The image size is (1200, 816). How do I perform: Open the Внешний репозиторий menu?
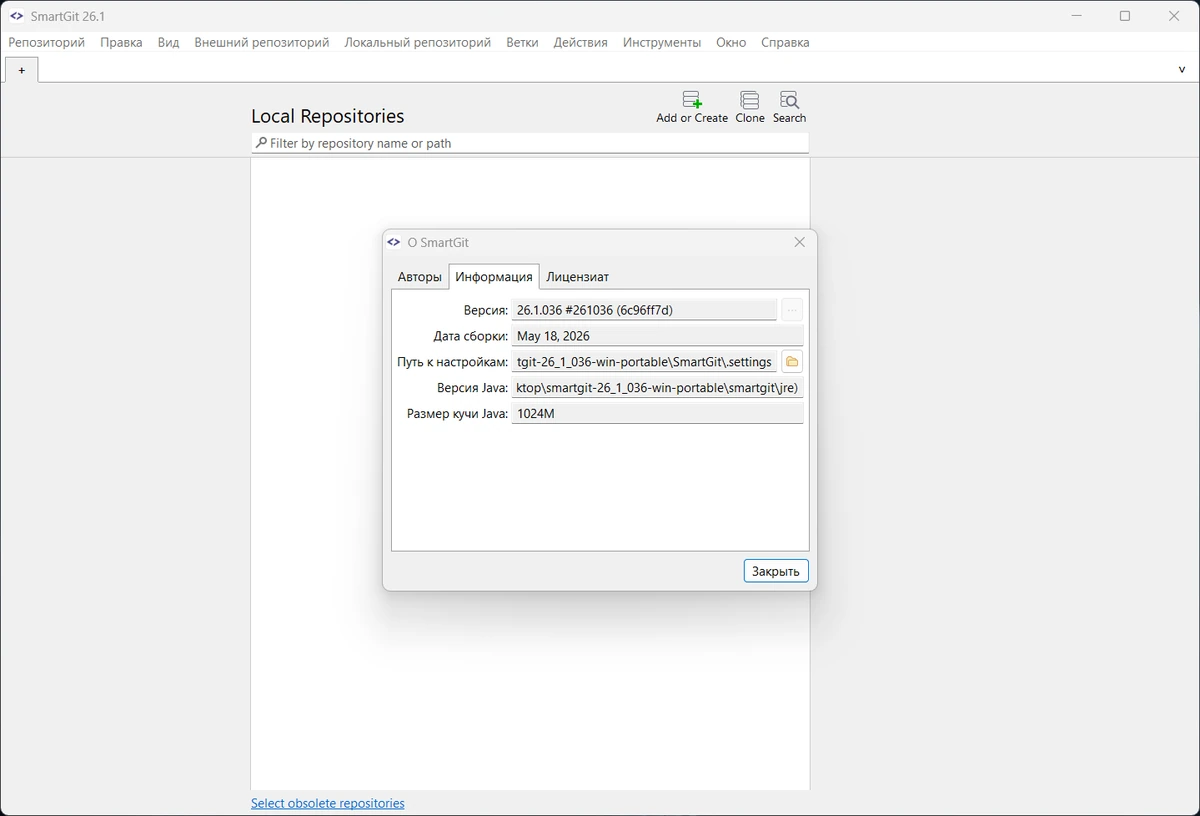tap(262, 42)
